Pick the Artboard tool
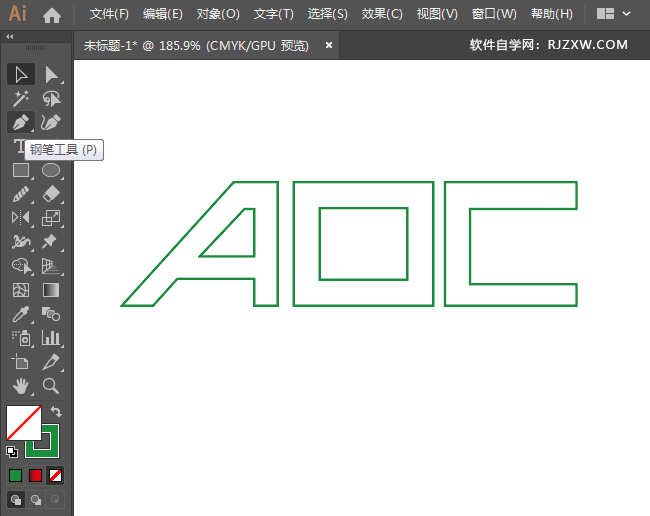The width and height of the screenshot is (650, 516). click(21, 362)
